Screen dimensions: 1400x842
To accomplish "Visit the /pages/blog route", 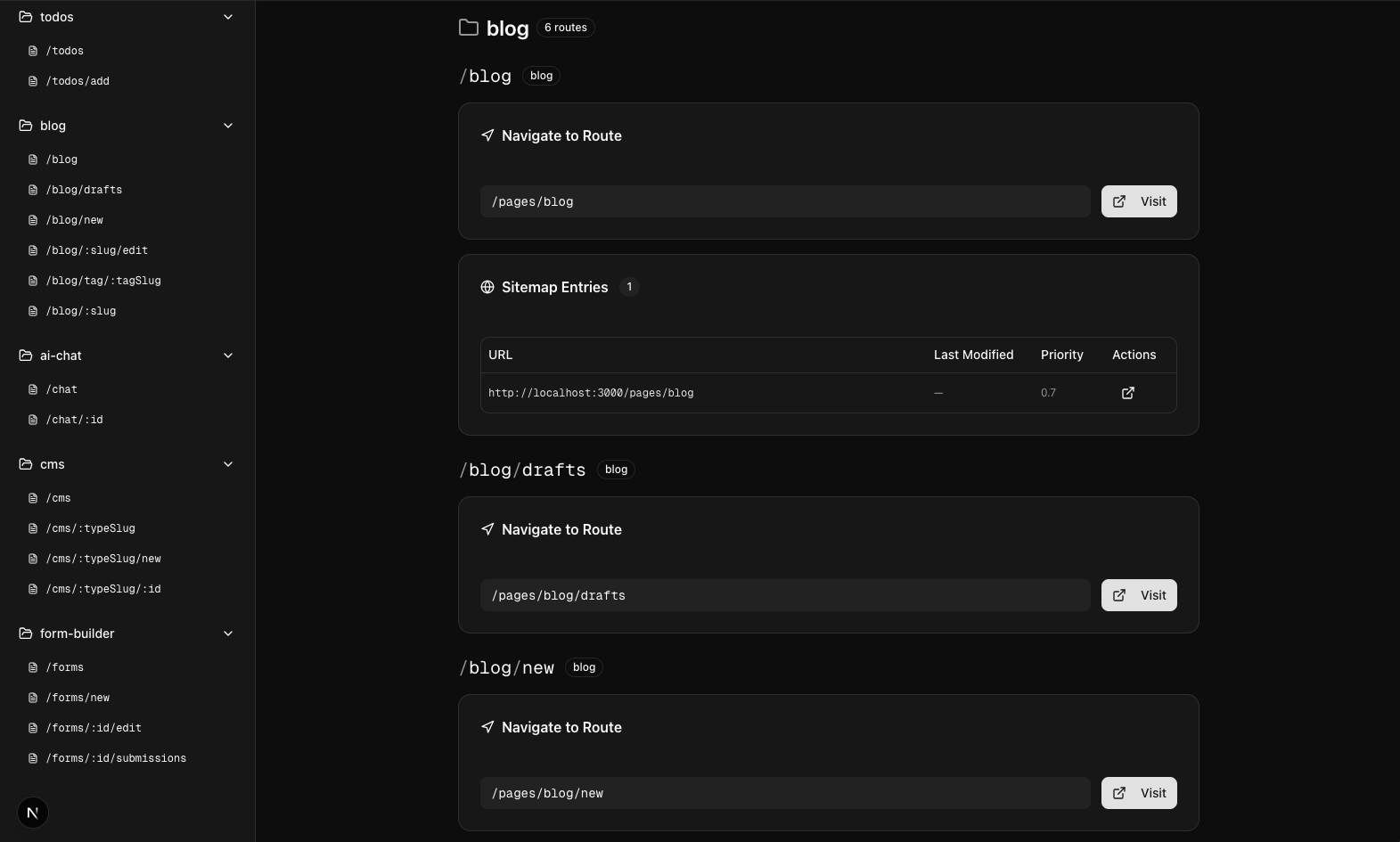I will [1139, 201].
